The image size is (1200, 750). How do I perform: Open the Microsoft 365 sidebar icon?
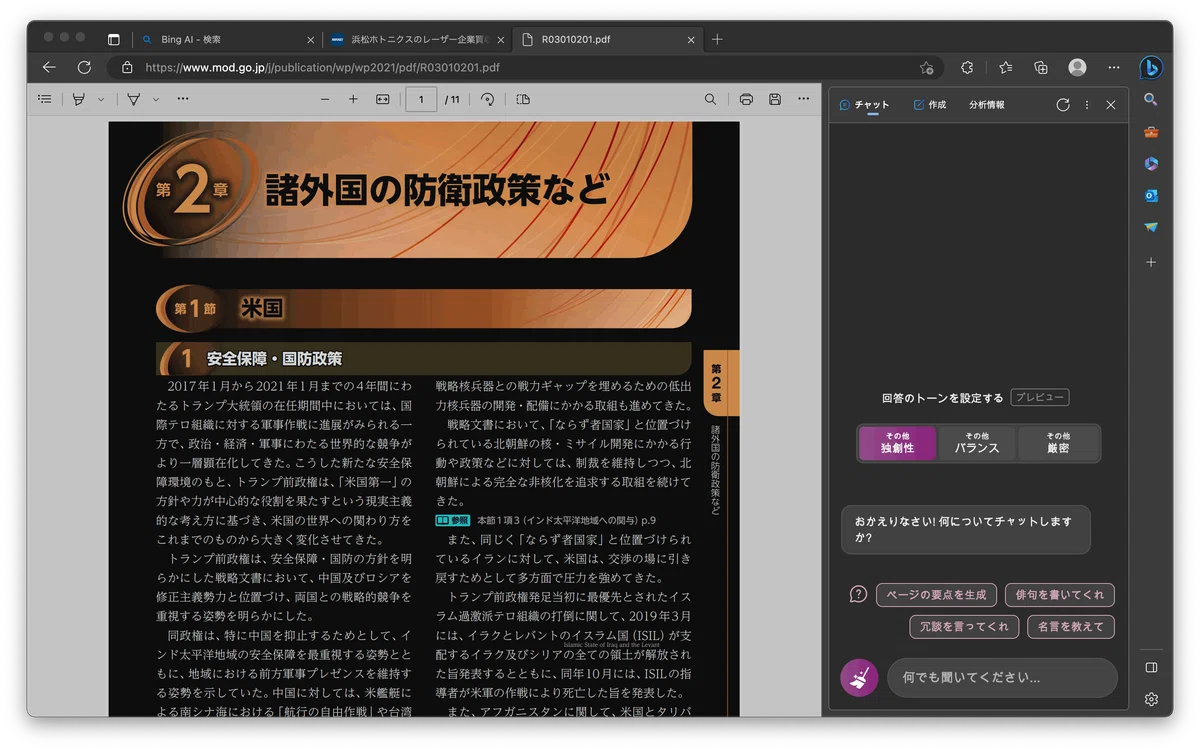(x=1151, y=164)
